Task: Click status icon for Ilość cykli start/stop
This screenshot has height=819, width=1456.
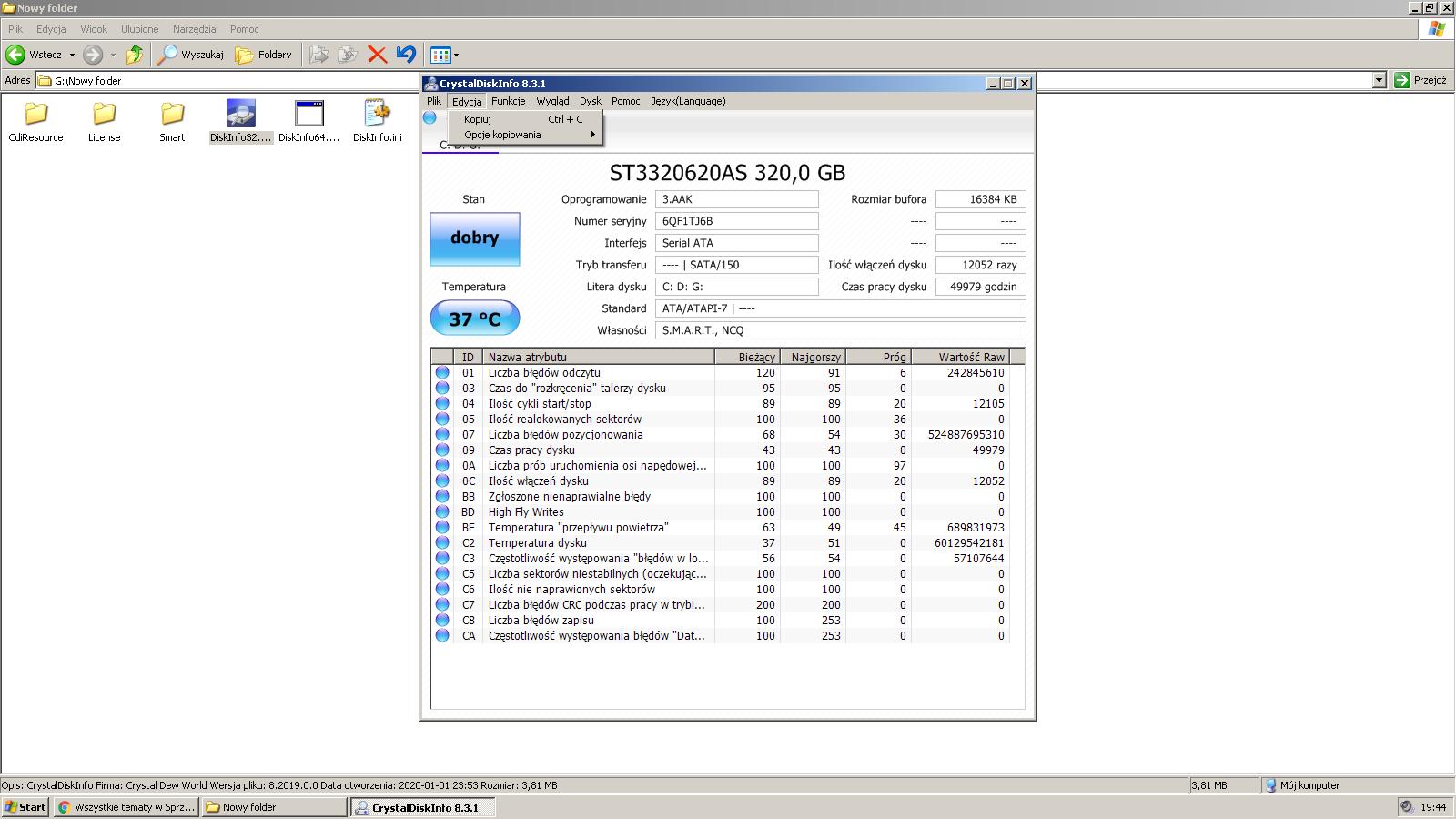Action: click(x=442, y=403)
